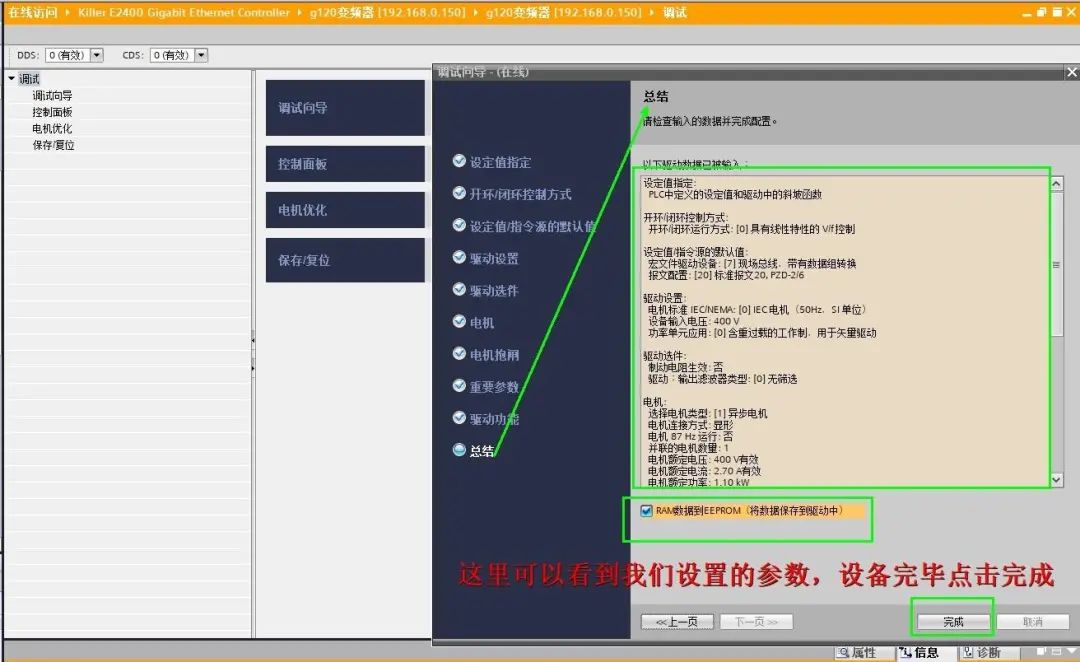Open the DDS dropdown

coord(96,55)
